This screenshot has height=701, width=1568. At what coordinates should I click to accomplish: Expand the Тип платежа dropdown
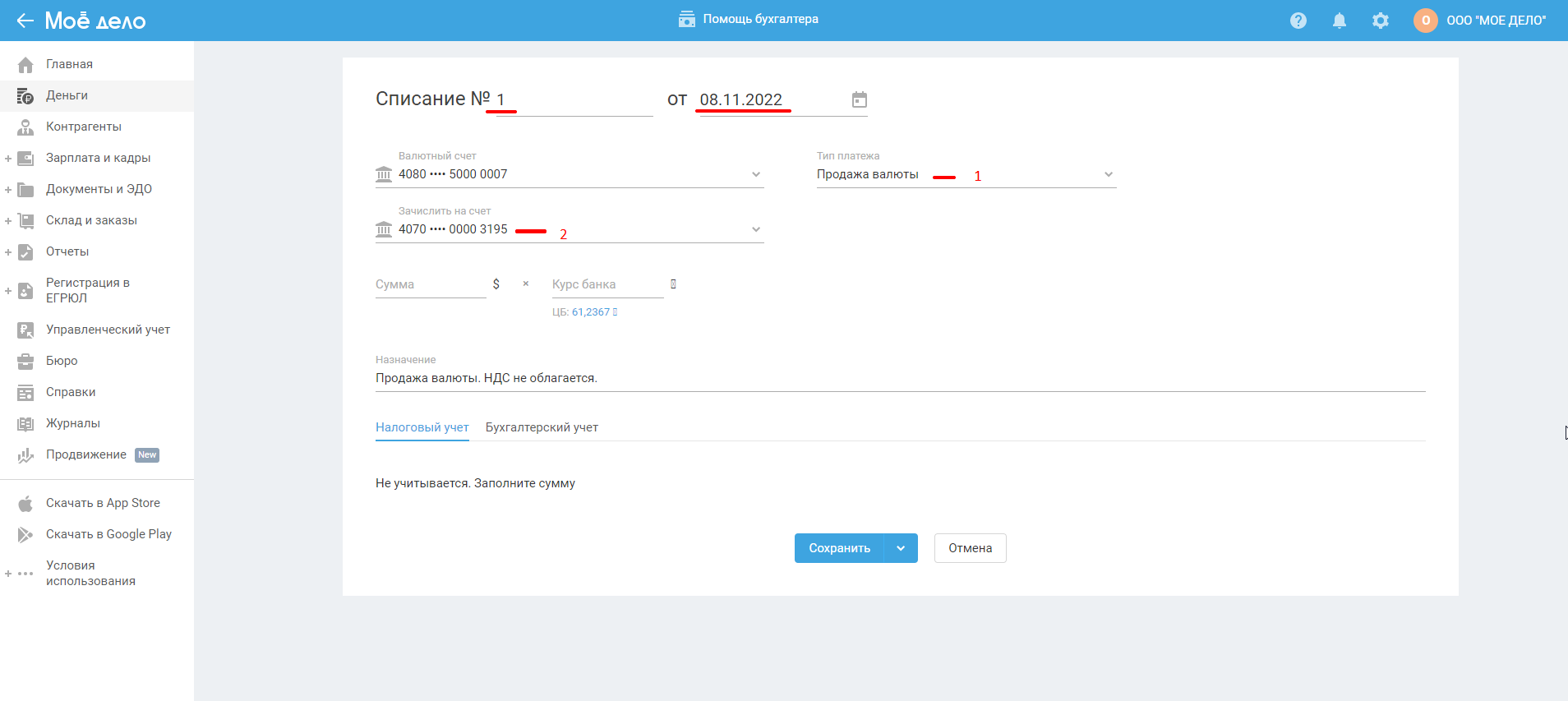coord(1108,174)
